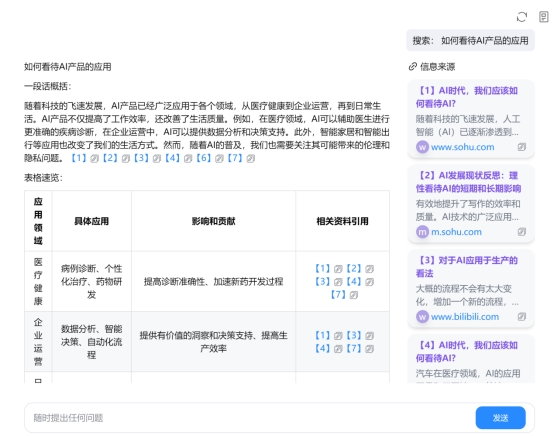
Task: Click copy icon beside m.sohu.com
Action: [521, 232]
